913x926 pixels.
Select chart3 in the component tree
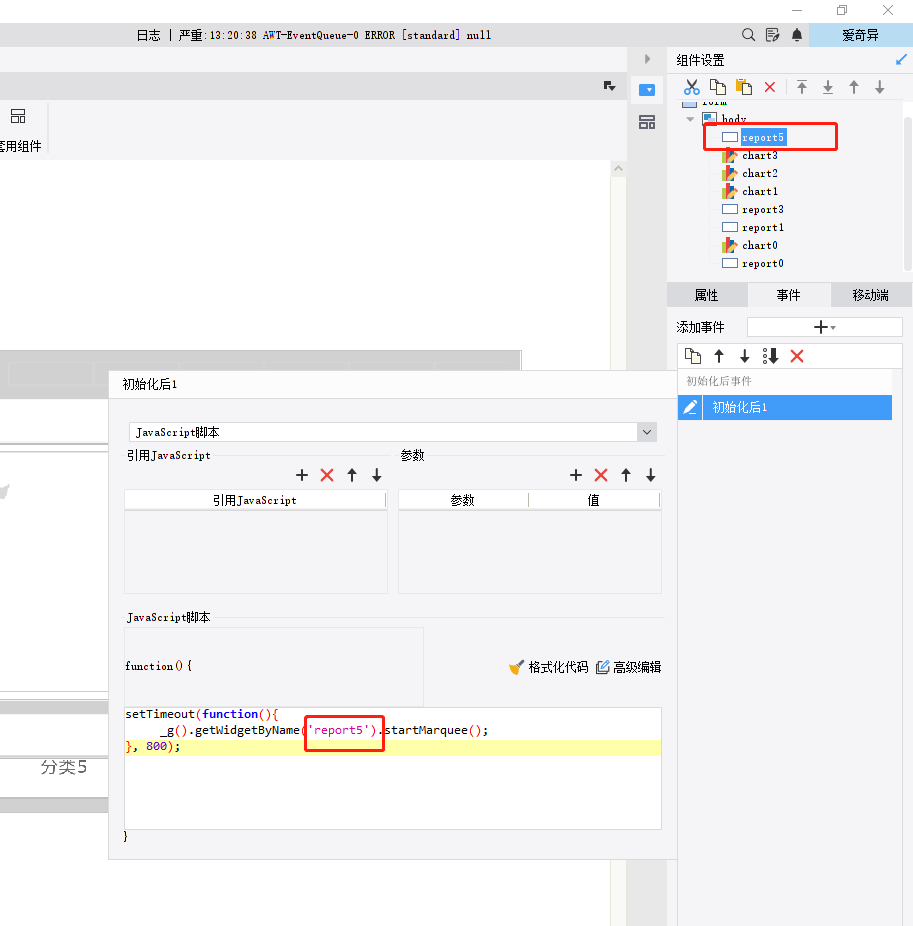click(x=759, y=156)
